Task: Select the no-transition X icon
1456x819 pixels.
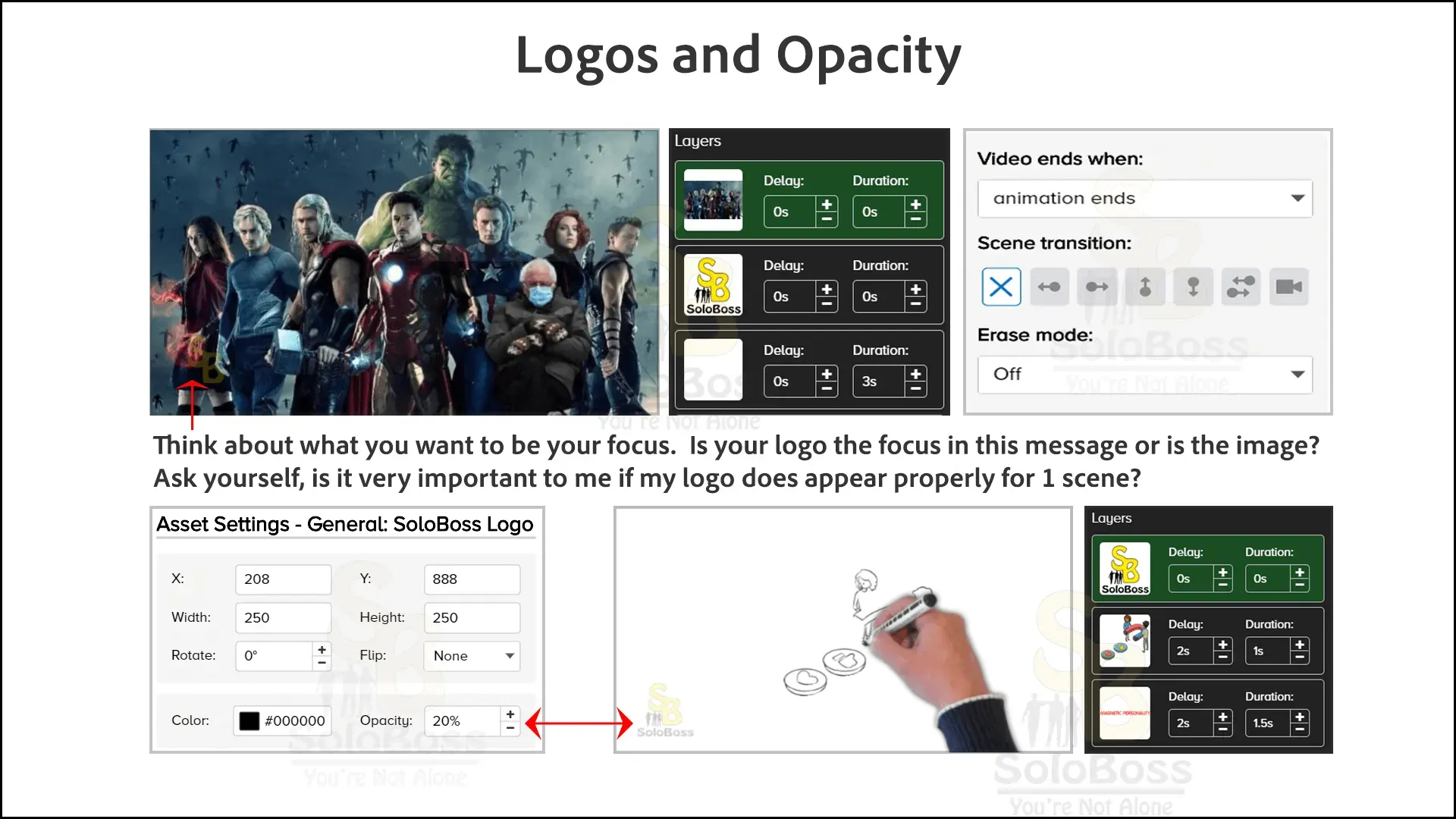Action: (x=1001, y=287)
